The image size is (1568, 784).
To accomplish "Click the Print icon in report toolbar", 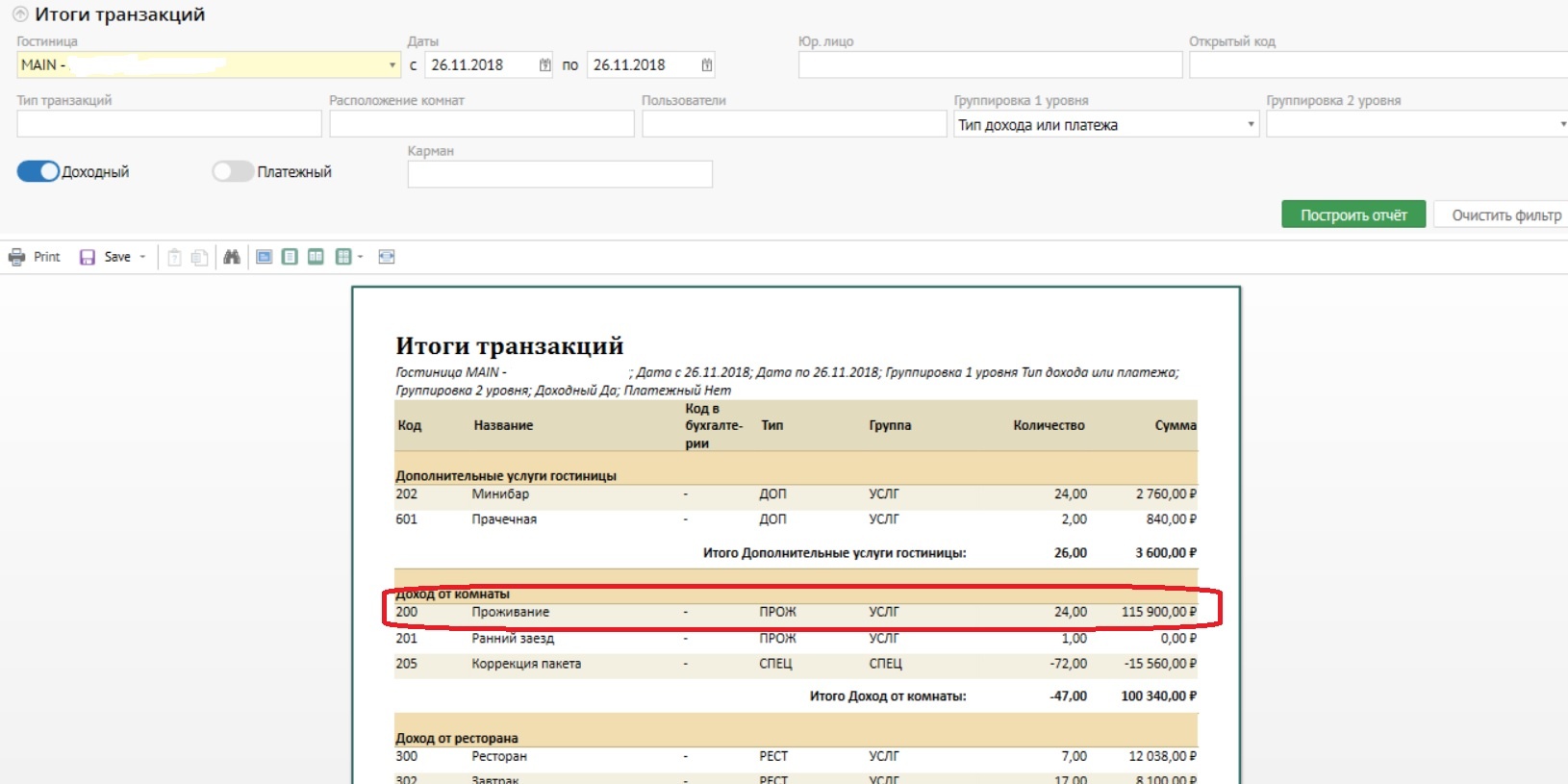I will 17,257.
